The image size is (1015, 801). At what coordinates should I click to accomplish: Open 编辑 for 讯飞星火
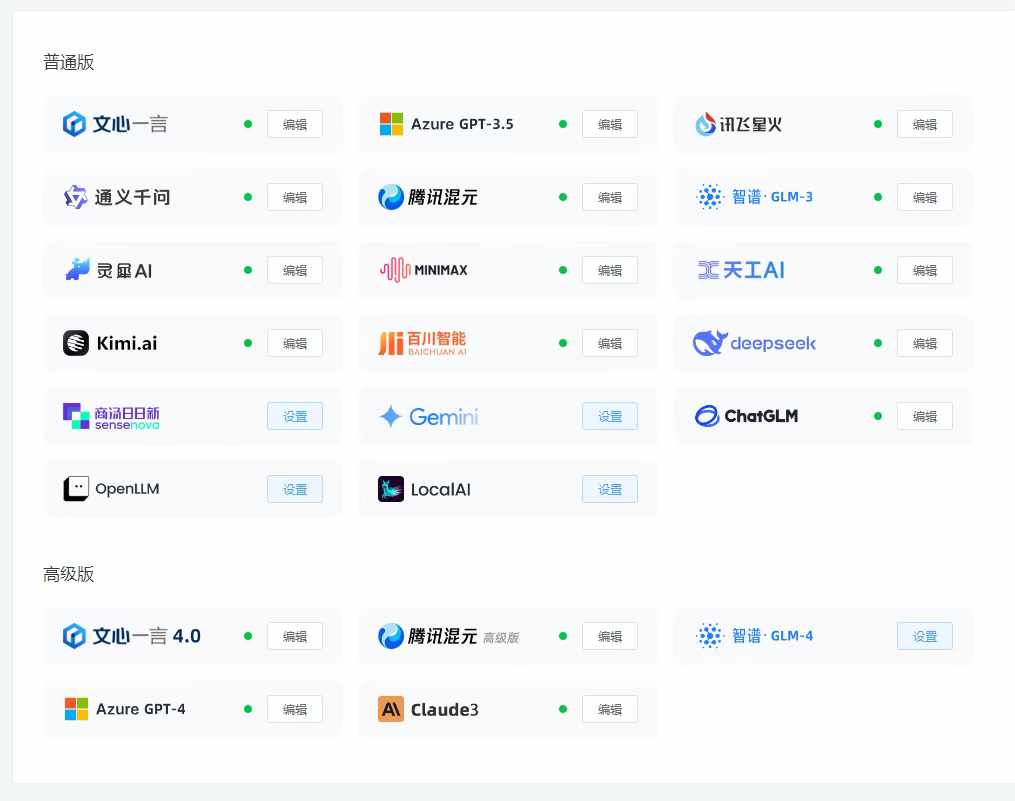[x=924, y=124]
